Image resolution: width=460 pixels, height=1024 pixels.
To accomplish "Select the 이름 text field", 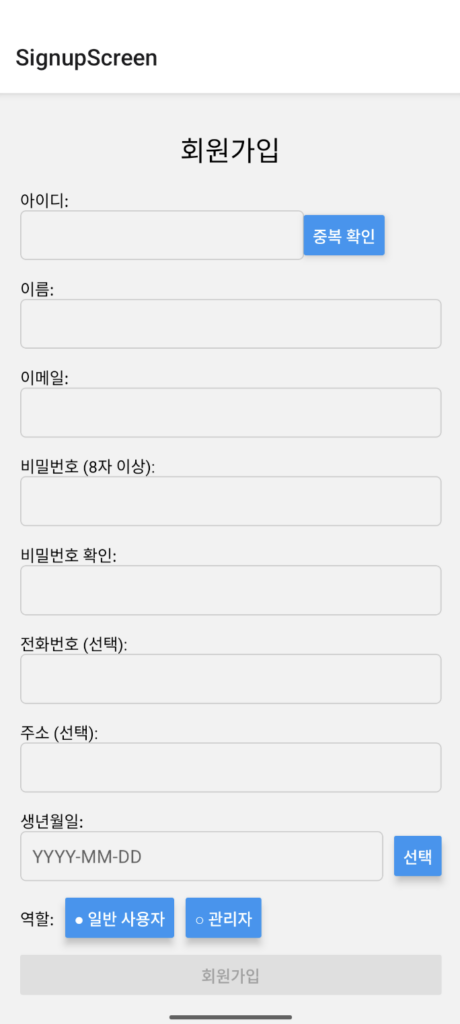I will (x=231, y=324).
